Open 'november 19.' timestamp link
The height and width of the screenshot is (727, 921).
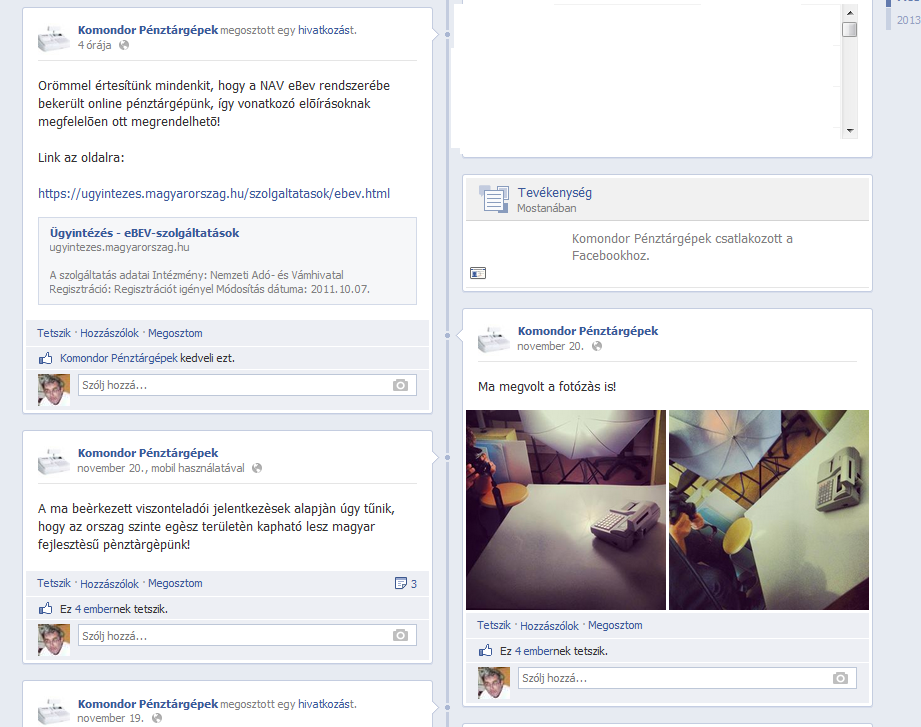pos(110,718)
